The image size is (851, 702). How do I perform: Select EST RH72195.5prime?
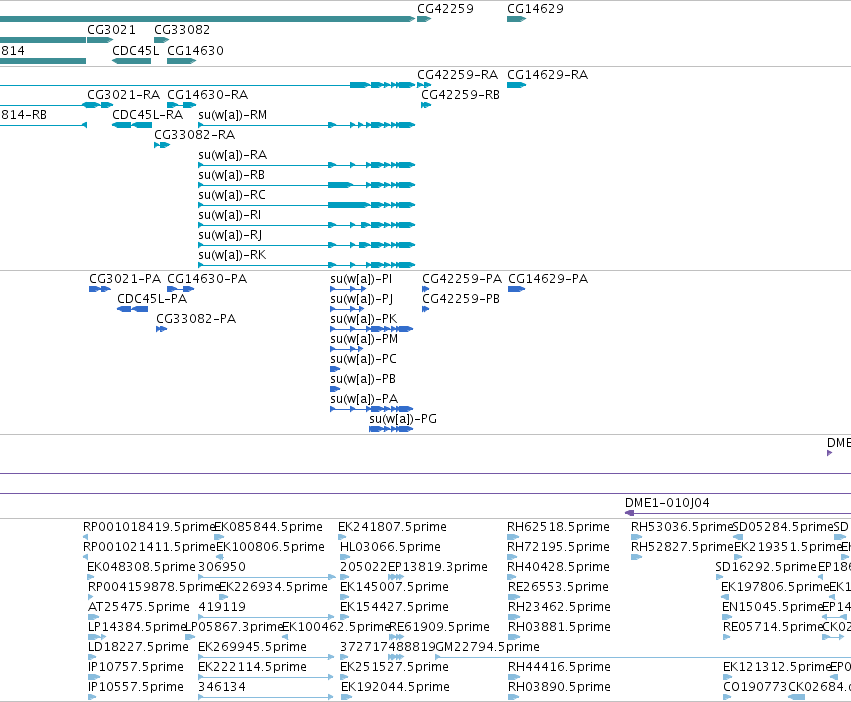558,547
